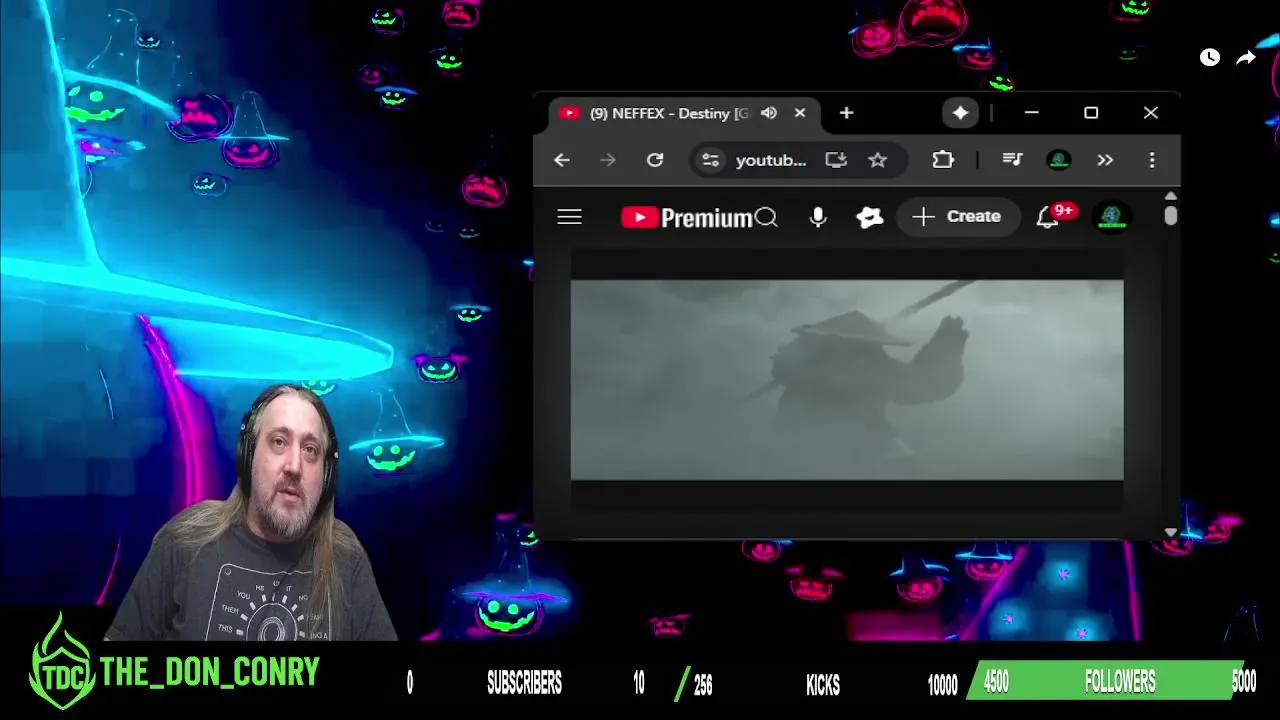Click the Gemini sparkle button in title bar
Viewport: 1280px width, 720px height.
pos(960,113)
